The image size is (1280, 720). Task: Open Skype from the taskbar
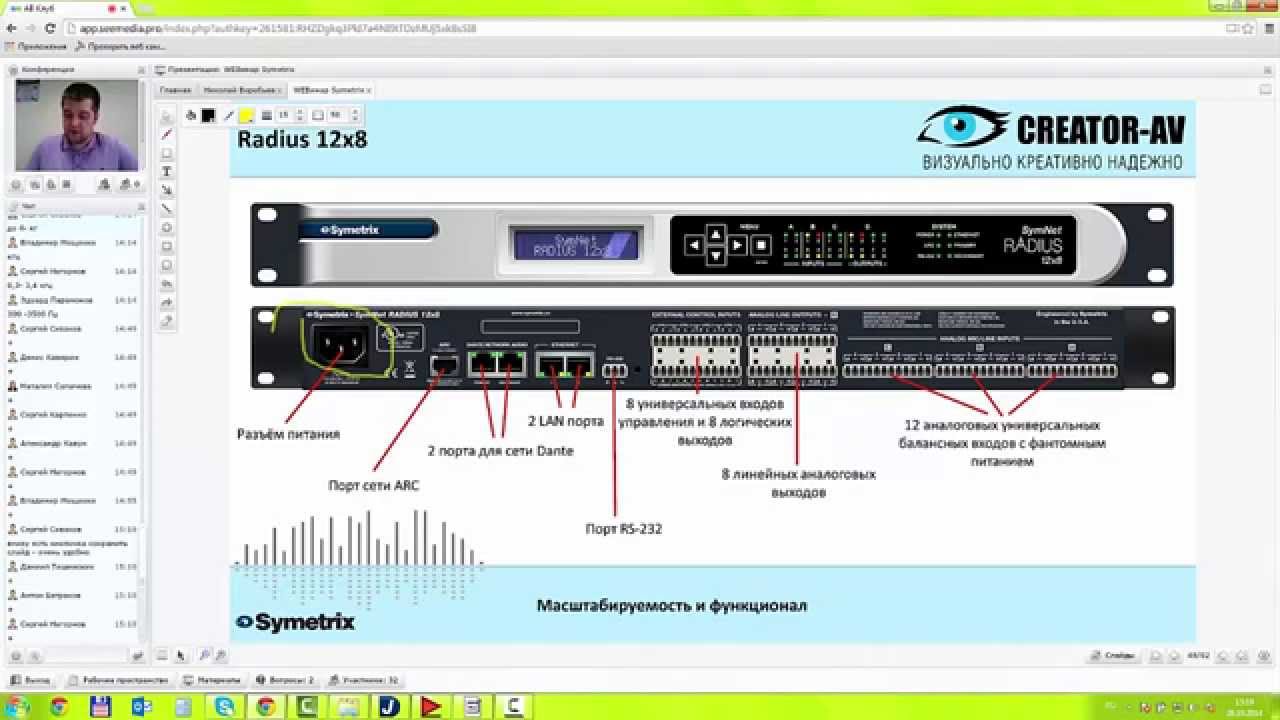(224, 707)
